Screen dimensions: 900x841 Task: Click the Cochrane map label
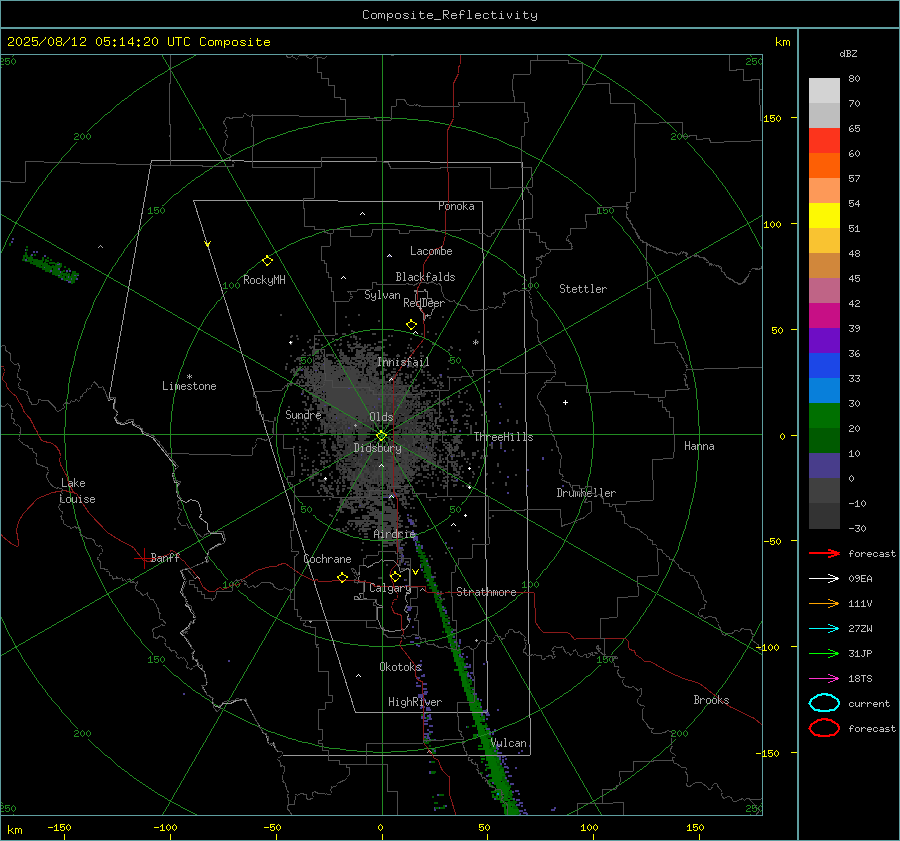pos(327,559)
